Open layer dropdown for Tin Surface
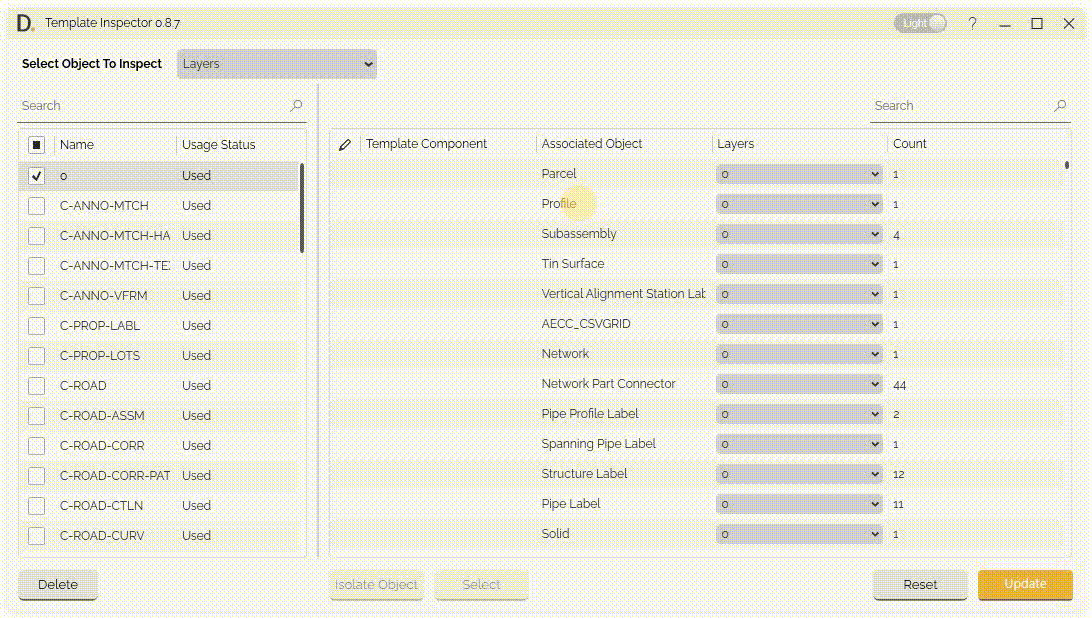This screenshot has height=618, width=1092. point(799,264)
